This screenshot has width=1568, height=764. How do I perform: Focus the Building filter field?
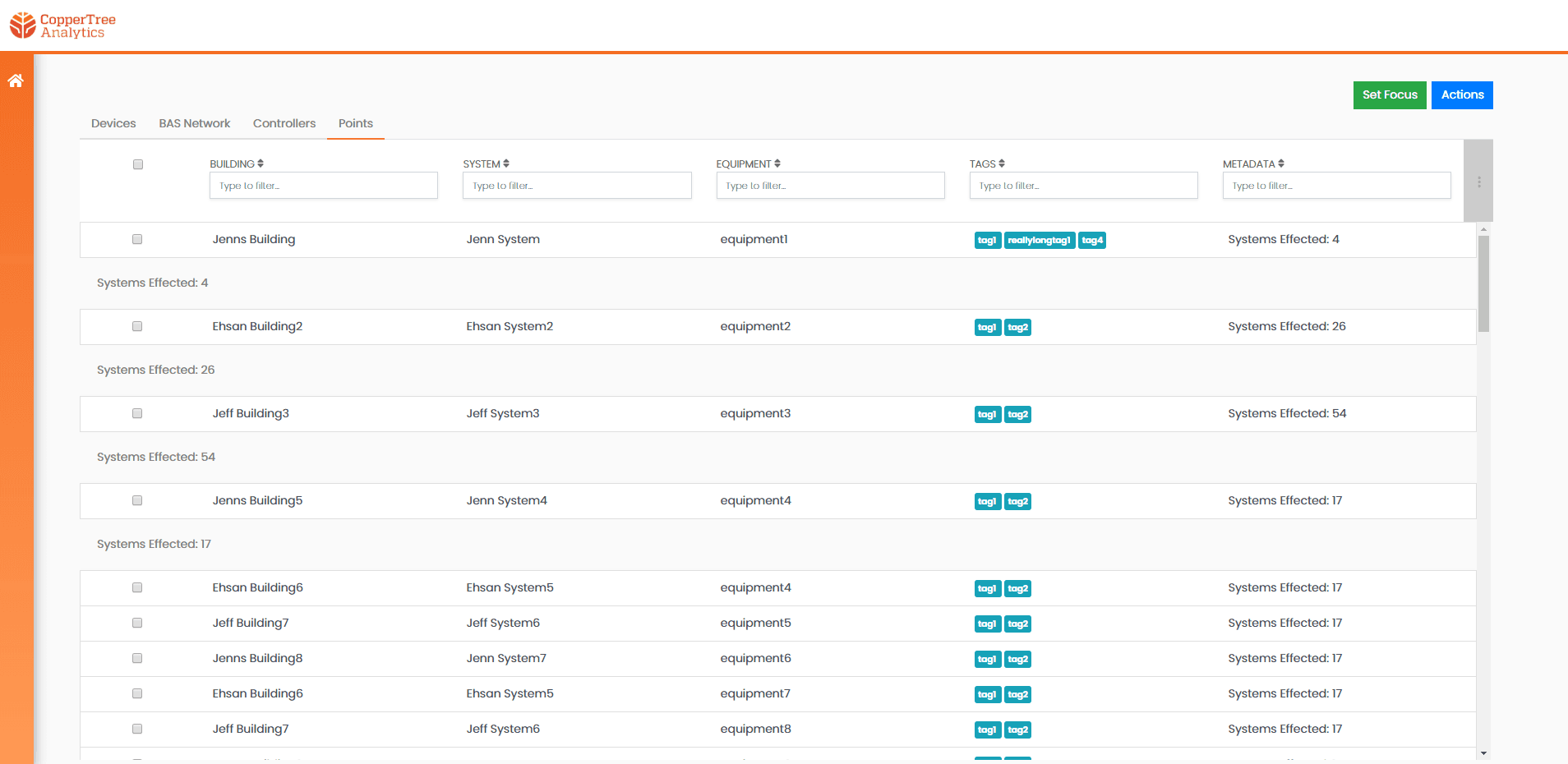[324, 186]
